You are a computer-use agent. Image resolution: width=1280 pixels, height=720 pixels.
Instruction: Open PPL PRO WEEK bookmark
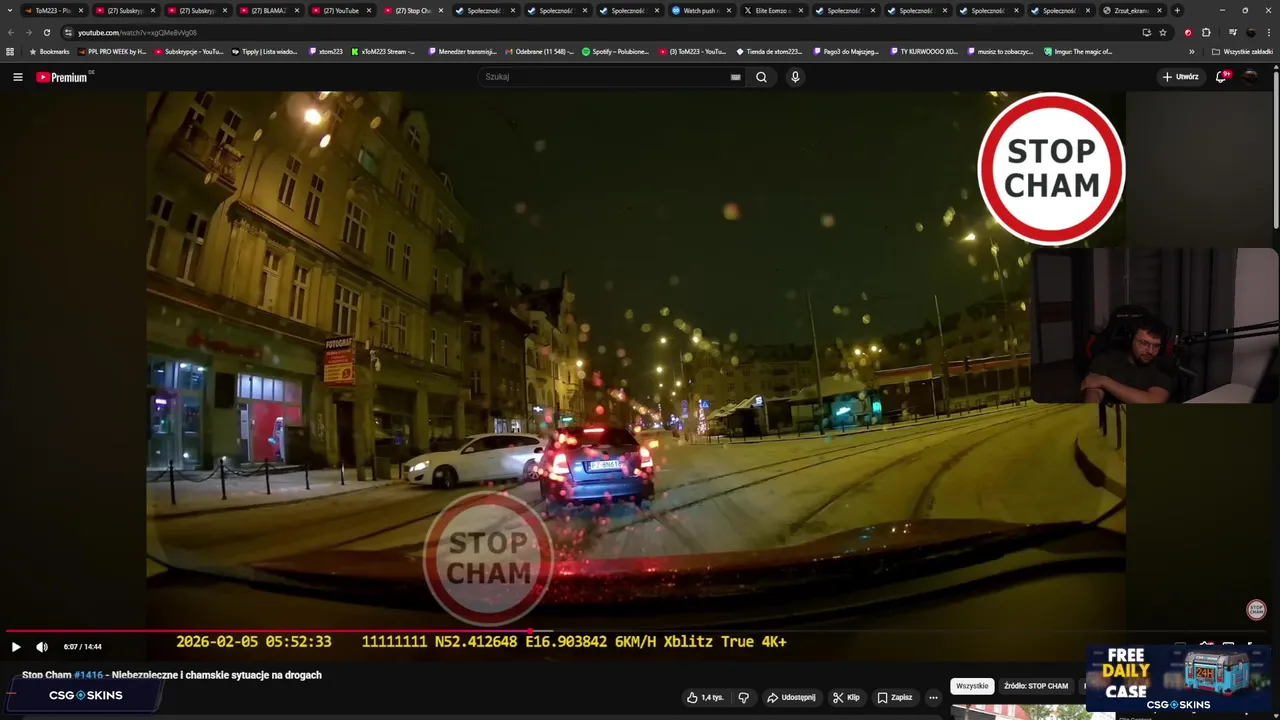(x=111, y=51)
